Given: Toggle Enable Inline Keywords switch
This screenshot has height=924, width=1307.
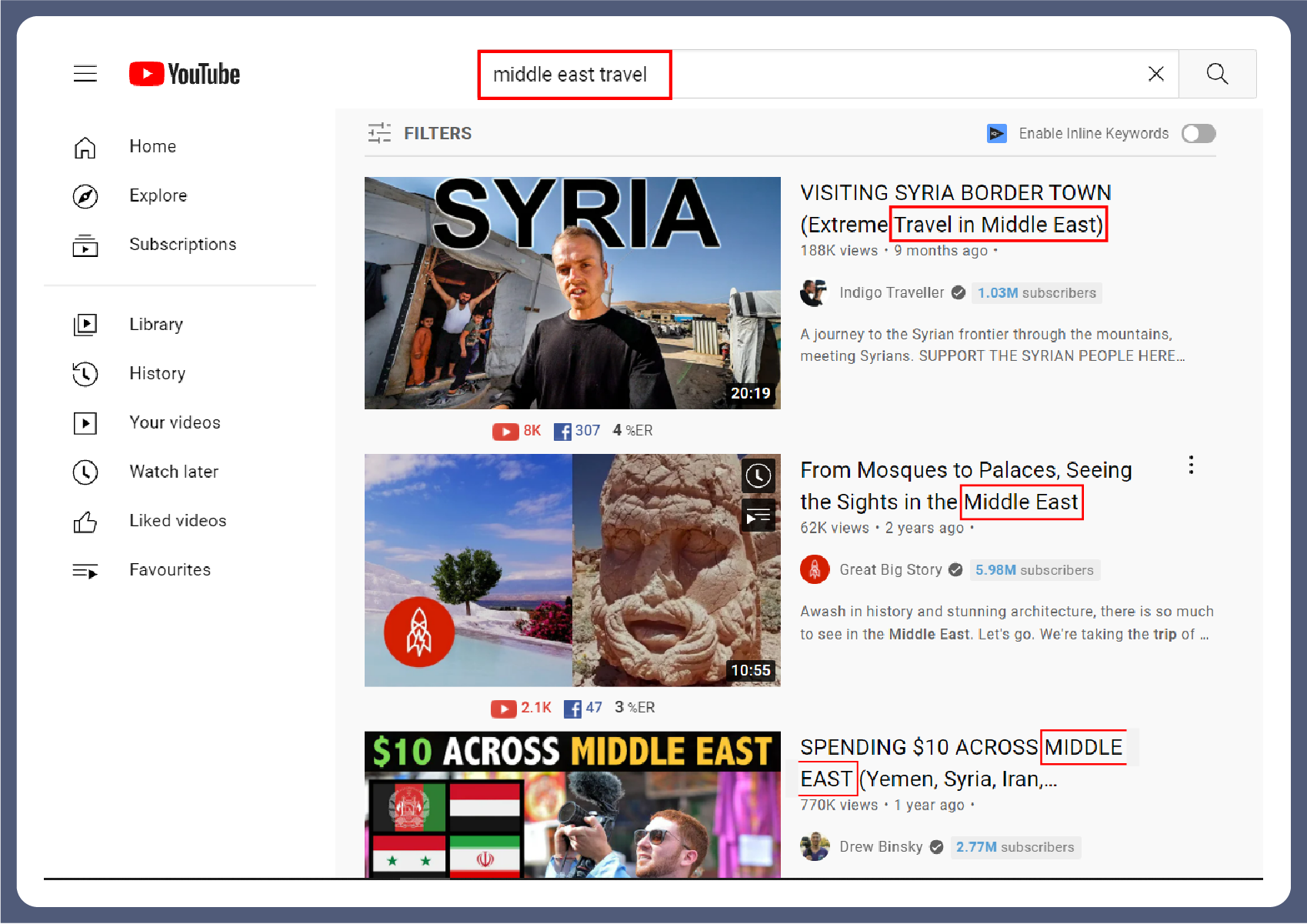Looking at the screenshot, I should (x=1199, y=133).
